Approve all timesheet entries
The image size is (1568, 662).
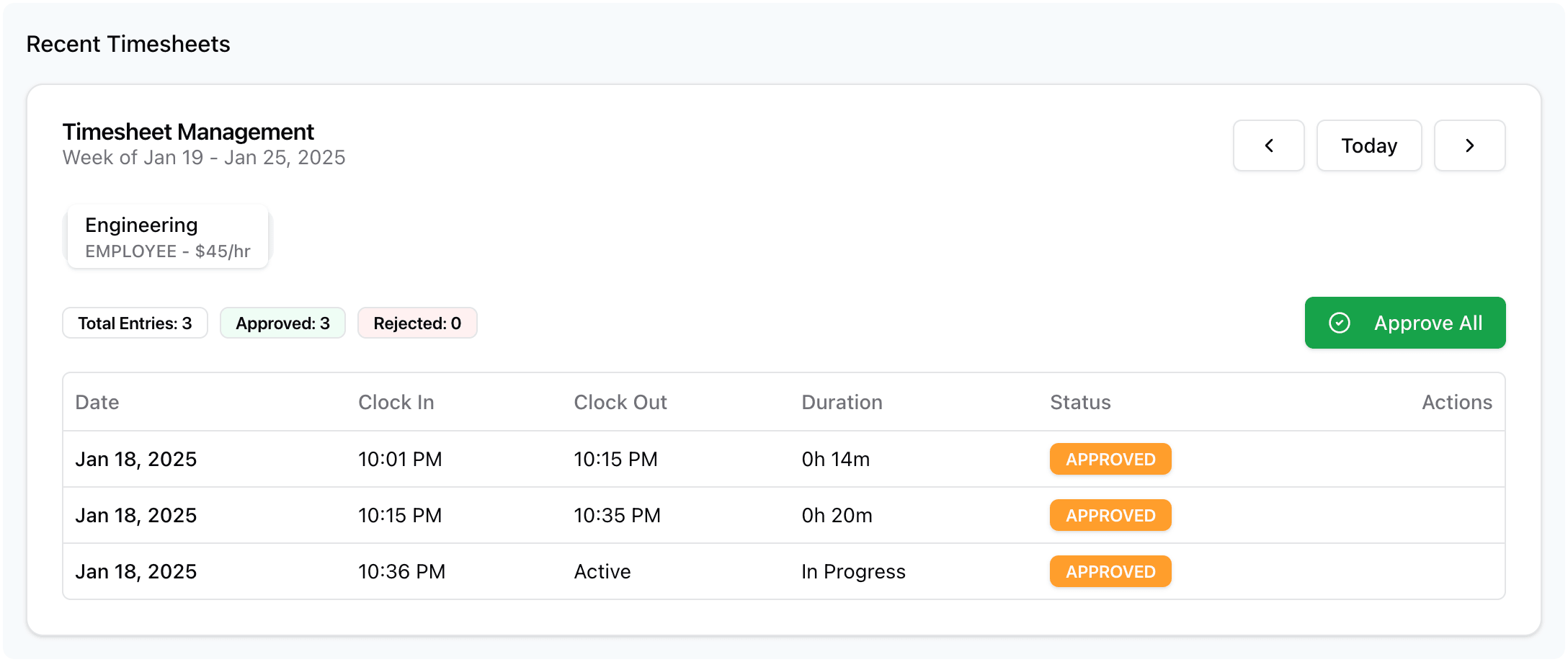(x=1405, y=323)
